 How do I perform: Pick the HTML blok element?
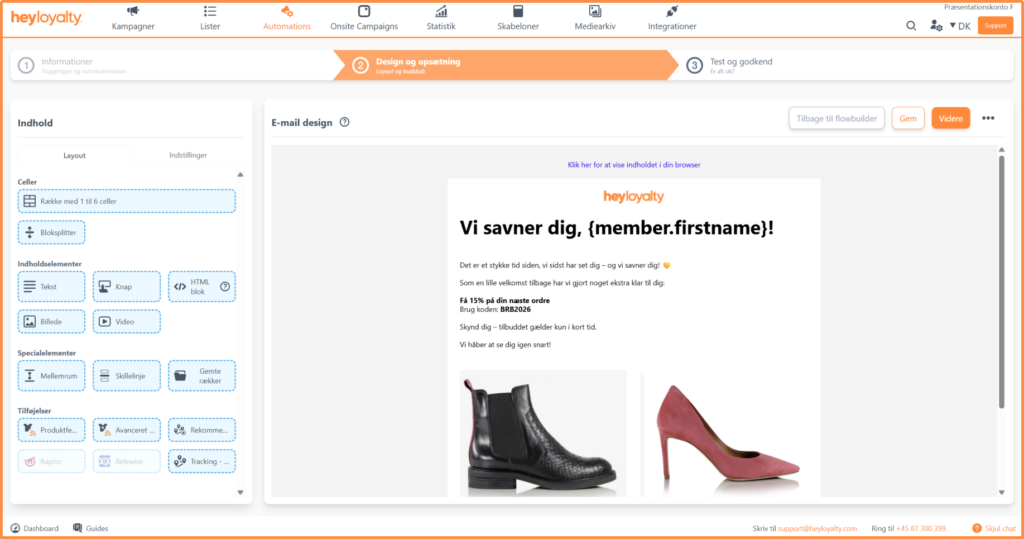click(201, 287)
